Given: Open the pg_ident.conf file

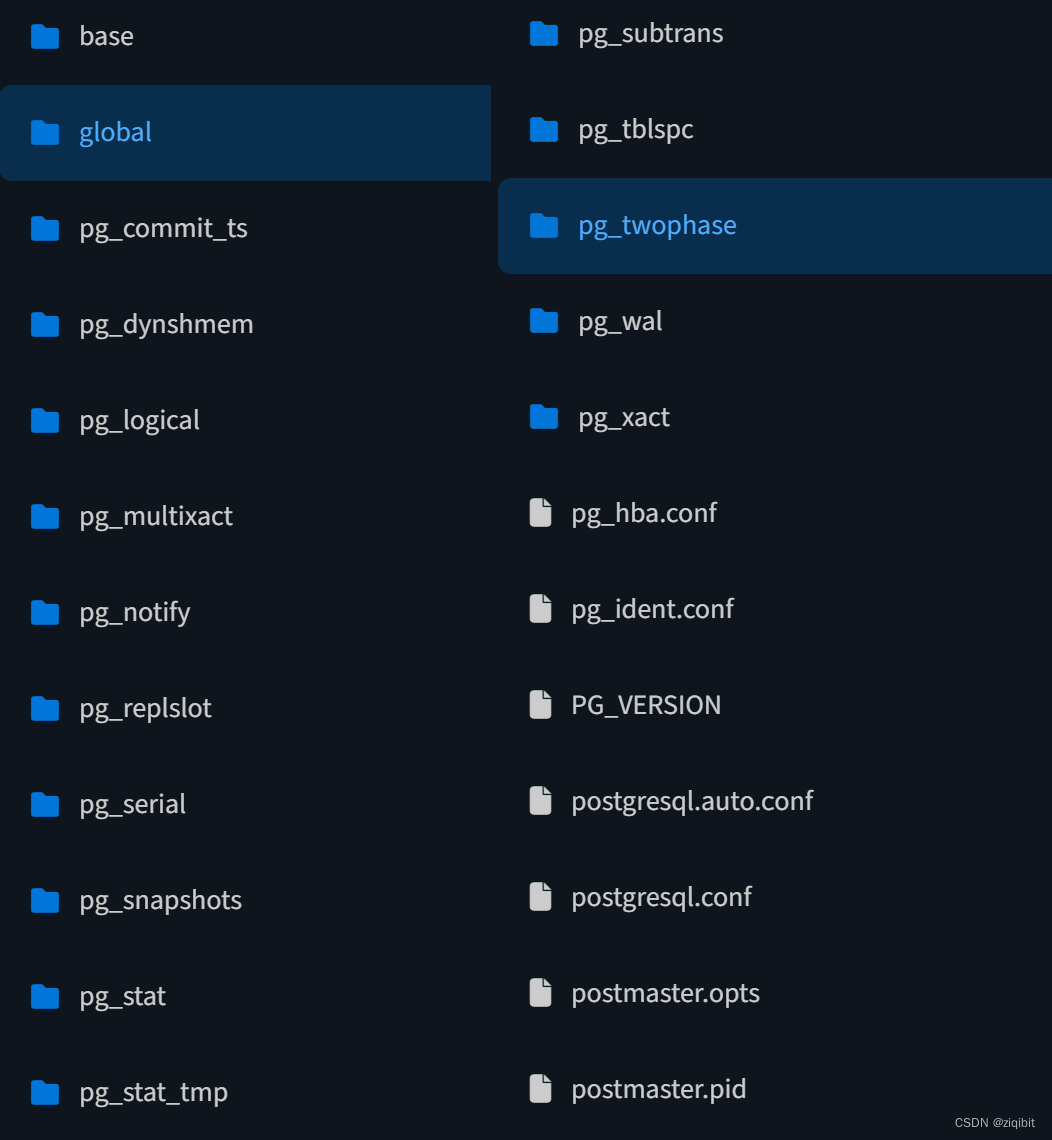Looking at the screenshot, I should [x=652, y=608].
